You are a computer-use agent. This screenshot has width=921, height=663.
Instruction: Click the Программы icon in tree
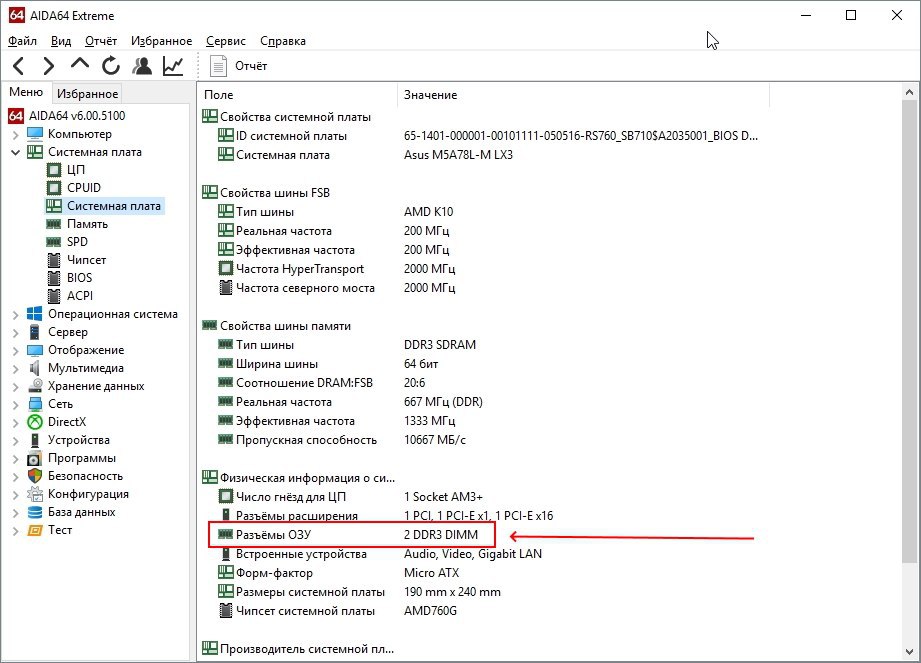pos(35,458)
